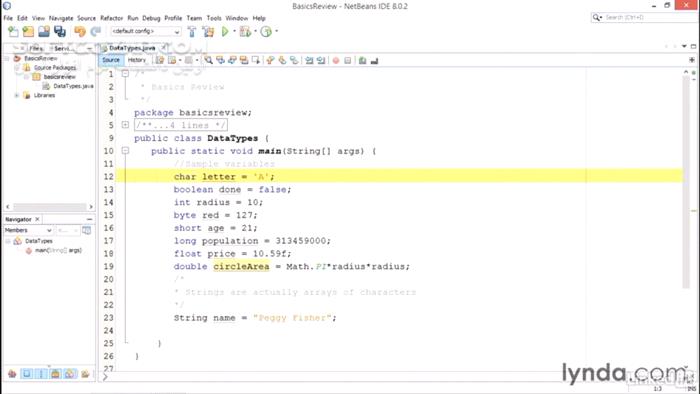Viewport: 700px width, 394px height.
Task: Click Projects panel horizontal scrollbar
Action: pyautogui.click(x=49, y=207)
